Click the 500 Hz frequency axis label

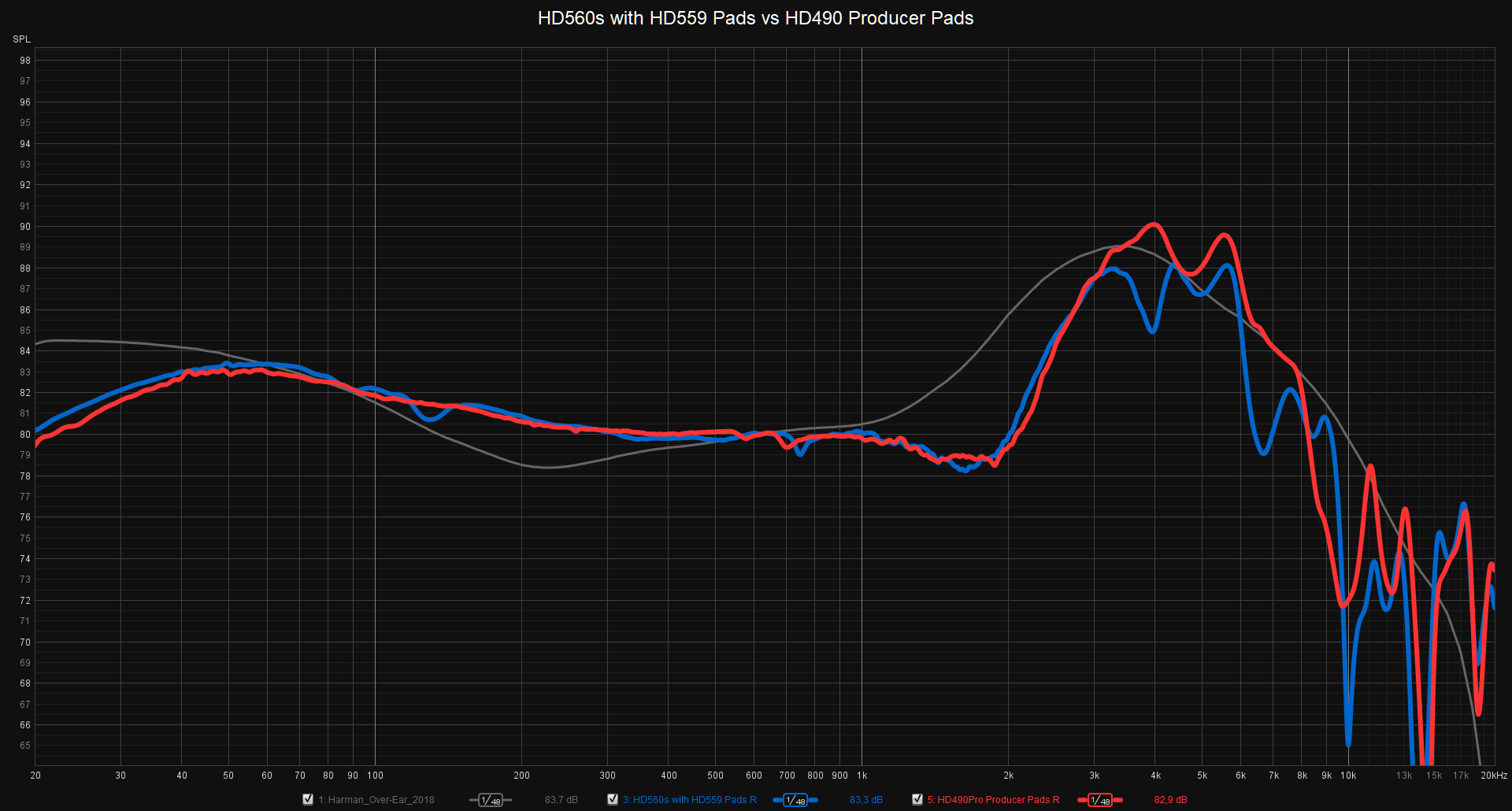pyautogui.click(x=715, y=776)
